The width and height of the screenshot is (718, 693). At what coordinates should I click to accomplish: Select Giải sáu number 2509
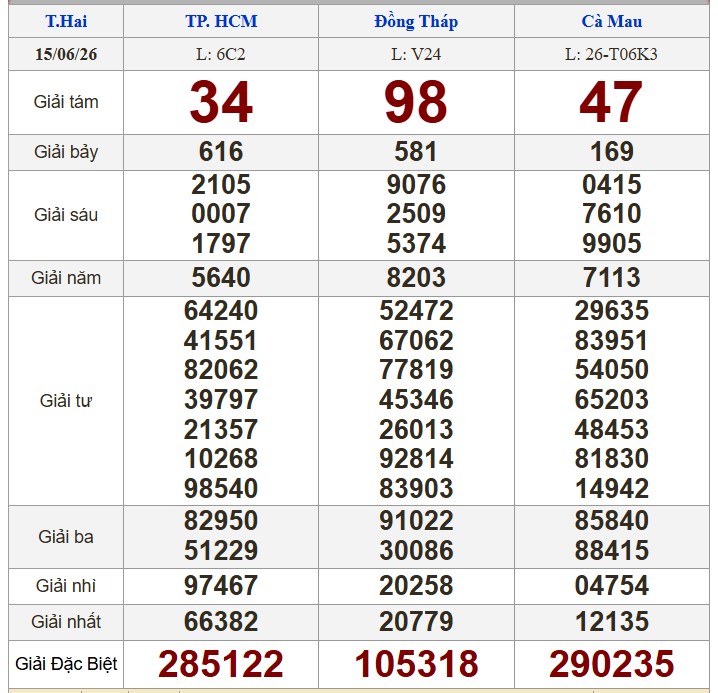[x=416, y=214]
